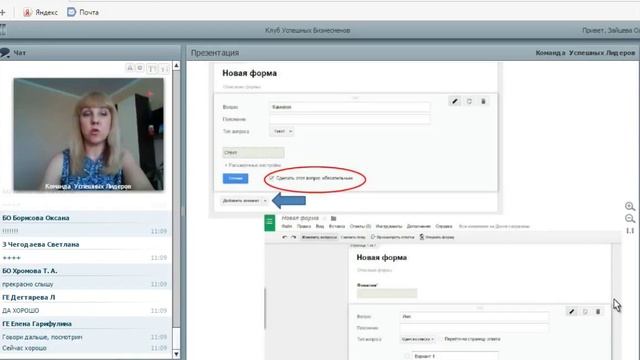Click second chat toolbar icon above video
640x360 pixels.
[140, 68]
